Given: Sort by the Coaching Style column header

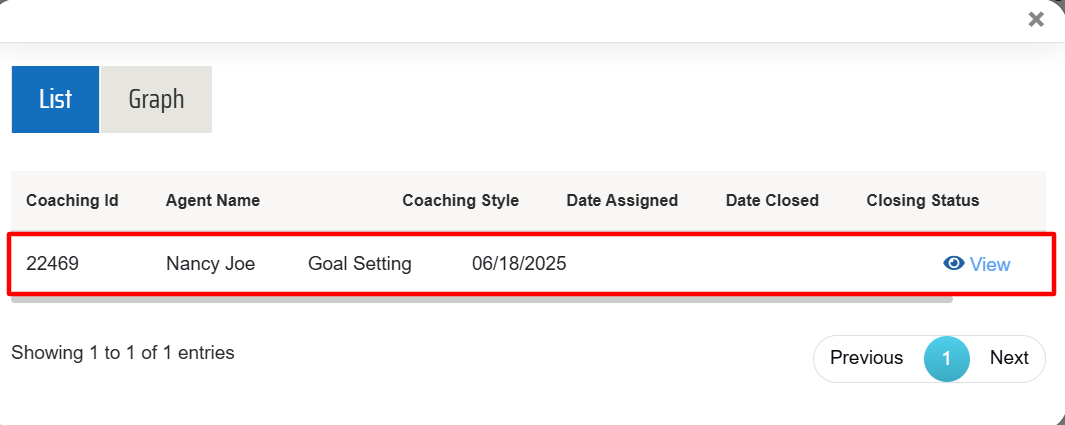Looking at the screenshot, I should (460, 200).
